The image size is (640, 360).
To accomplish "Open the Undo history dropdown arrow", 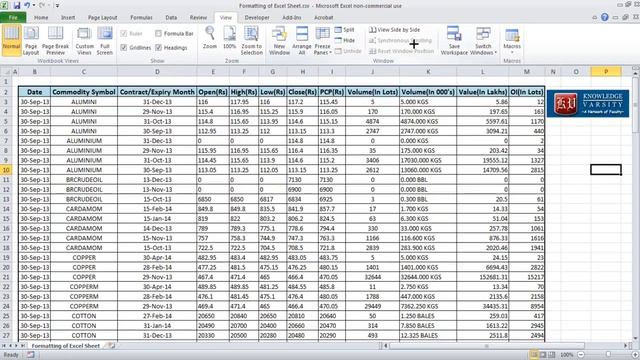I will click(x=33, y=6).
